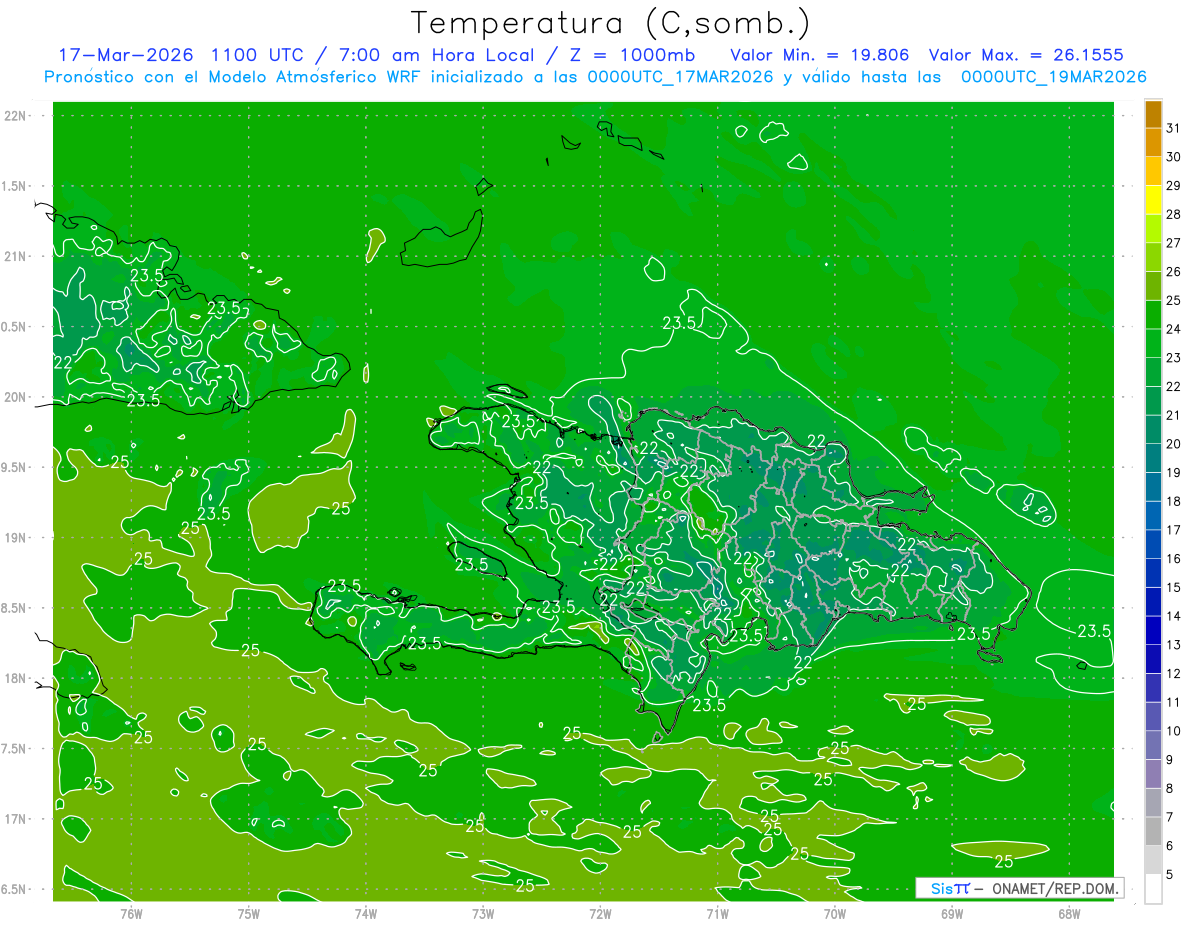Click 'Valor Min. = 19.806' text
Image resolution: width=1200 pixels, height=927 pixels.
[x=819, y=55]
